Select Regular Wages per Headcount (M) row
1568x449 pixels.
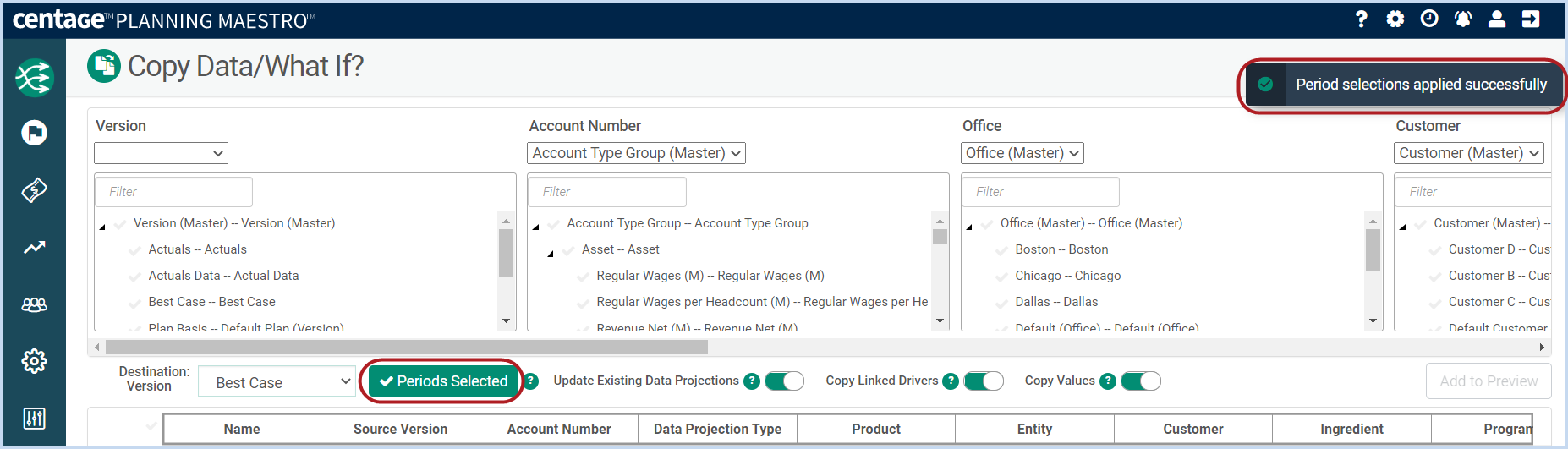pos(762,302)
